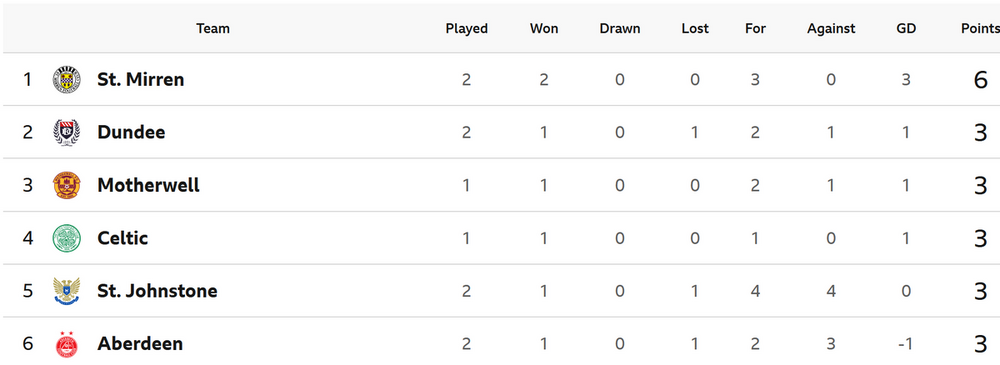Click the GD column header
Screen dimensions: 1000x365
906,29
